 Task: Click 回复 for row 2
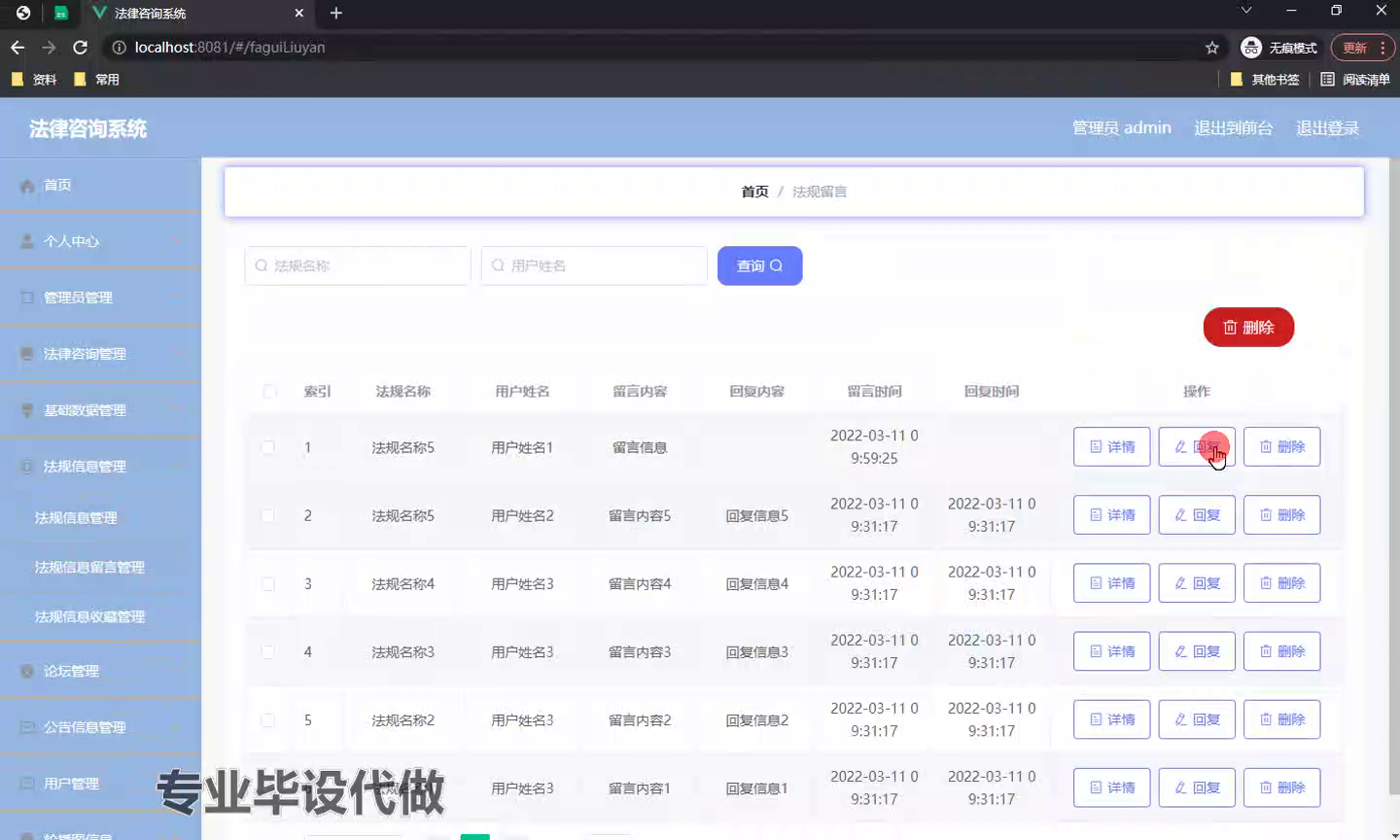point(1197,515)
